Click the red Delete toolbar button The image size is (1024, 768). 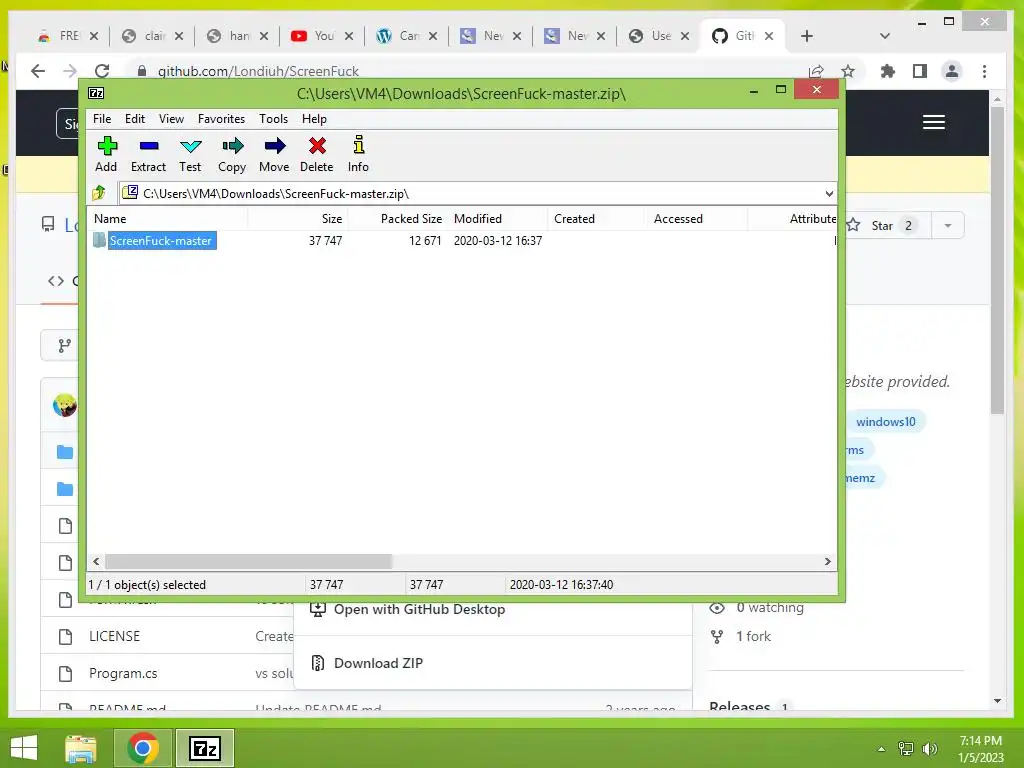coord(317,154)
